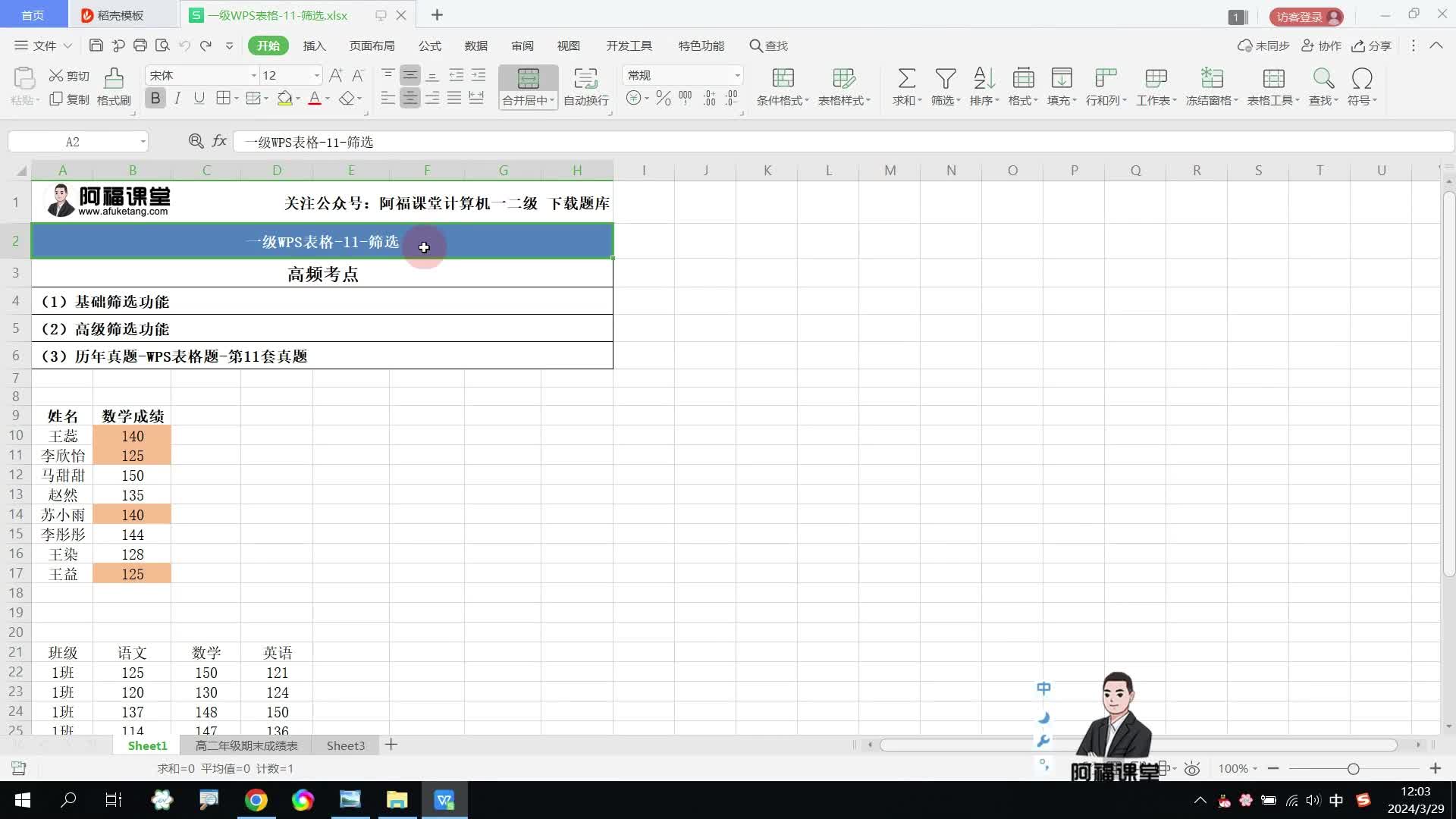The image size is (1456, 819).
Task: Open the 插入 ribbon tab
Action: click(314, 45)
